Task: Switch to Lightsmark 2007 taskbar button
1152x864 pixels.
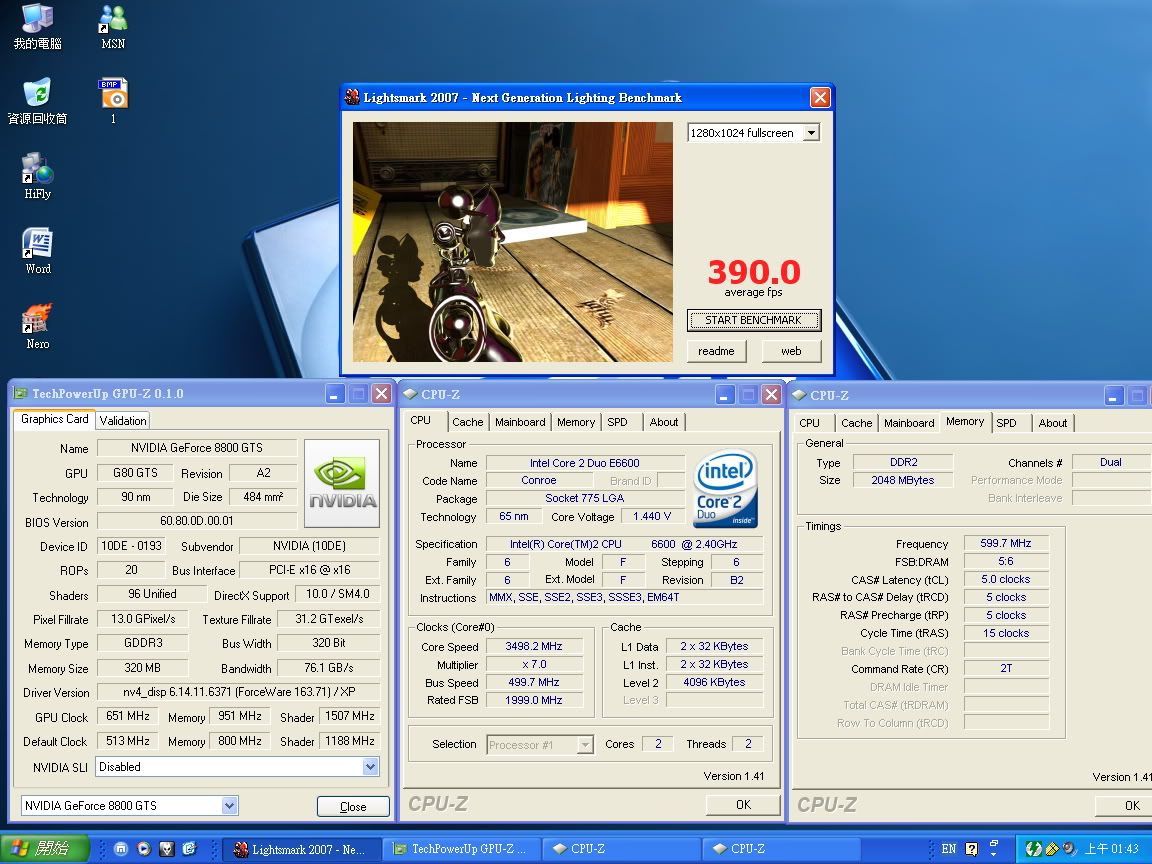Action: 300,849
